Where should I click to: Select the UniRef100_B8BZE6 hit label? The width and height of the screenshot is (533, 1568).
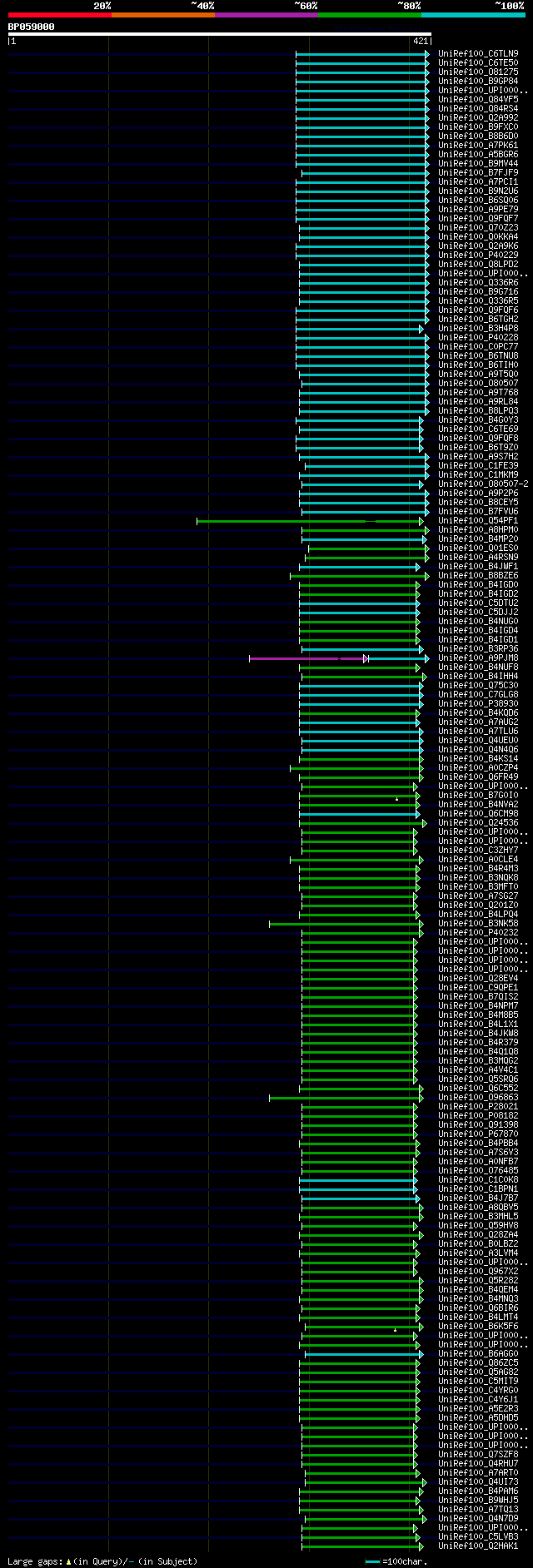point(478,575)
